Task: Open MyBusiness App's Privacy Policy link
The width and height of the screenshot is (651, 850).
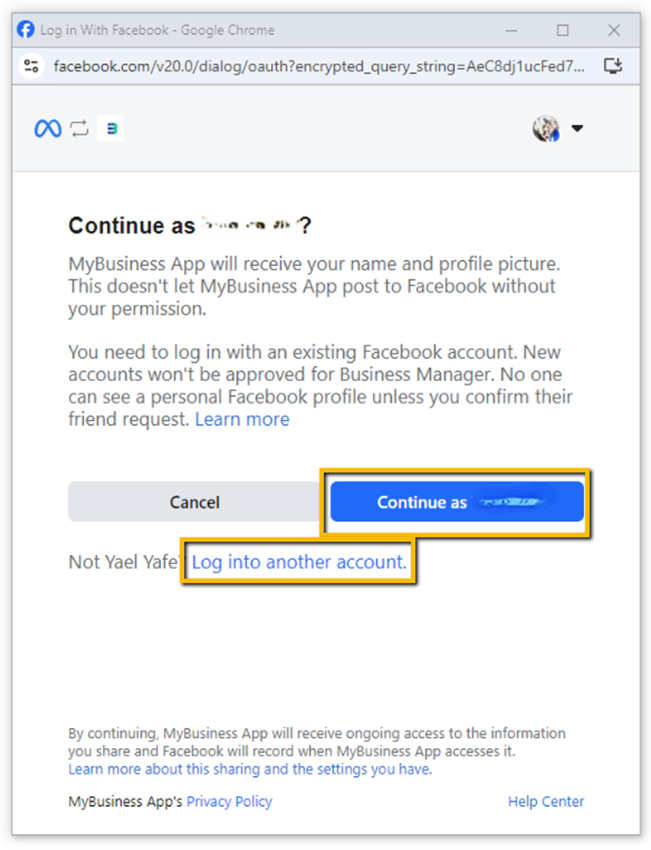Action: [x=229, y=801]
